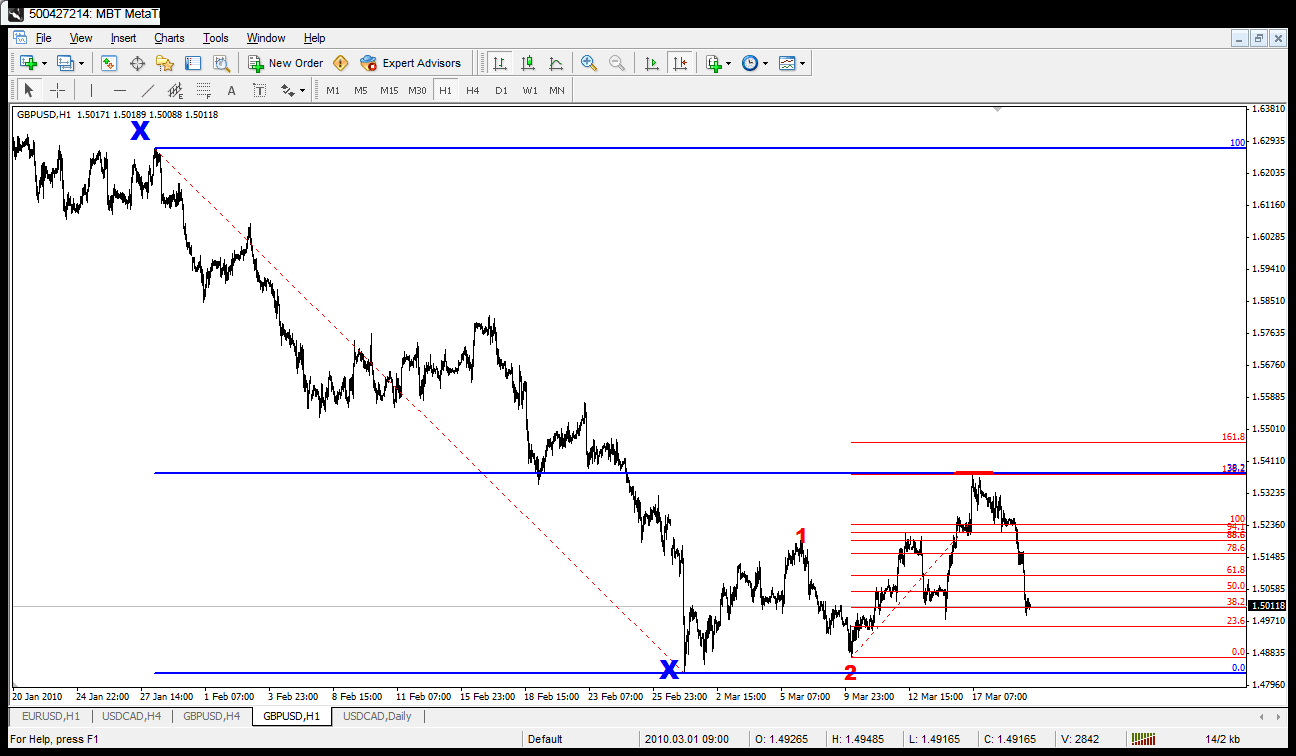Select the Fibonacci retracement tool
This screenshot has width=1296, height=756.
[204, 90]
